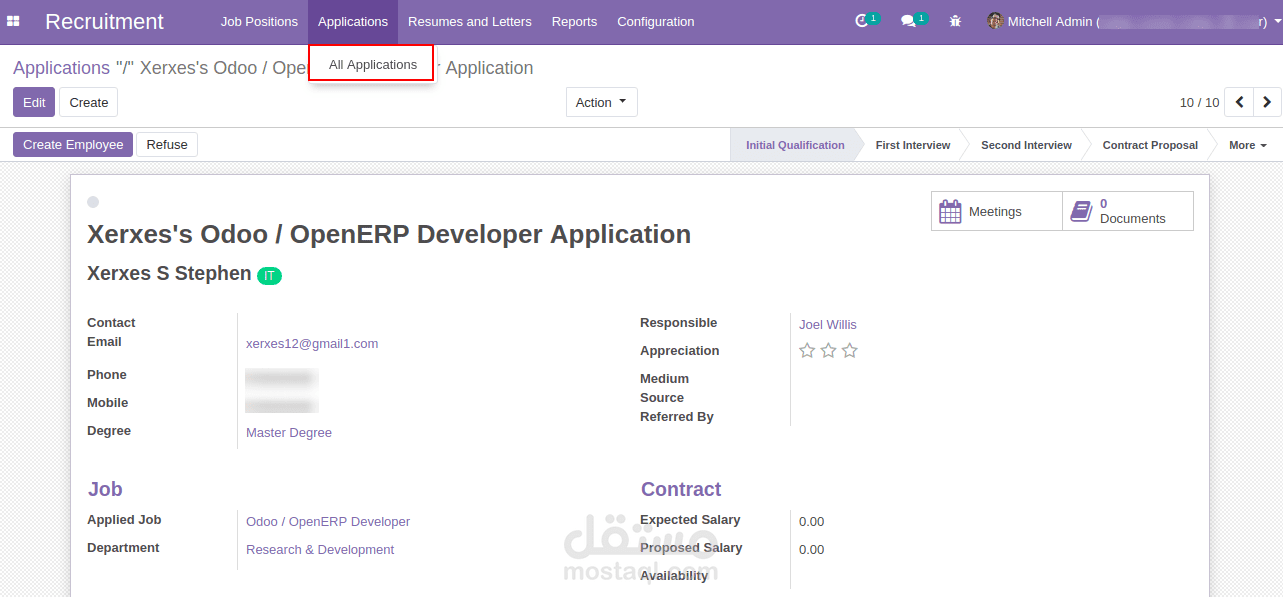Click the Contract section heading
The width and height of the screenshot is (1283, 597).
(681, 489)
